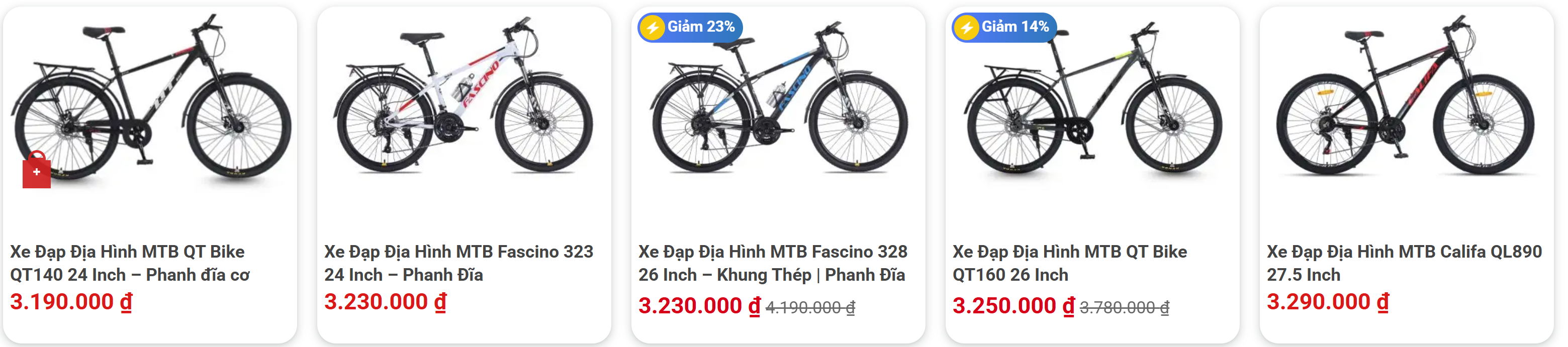Viewport: 1568px width, 347px height.
Task: Click the Fascino 323 price of 3.230.000 đ
Action: click(x=385, y=302)
